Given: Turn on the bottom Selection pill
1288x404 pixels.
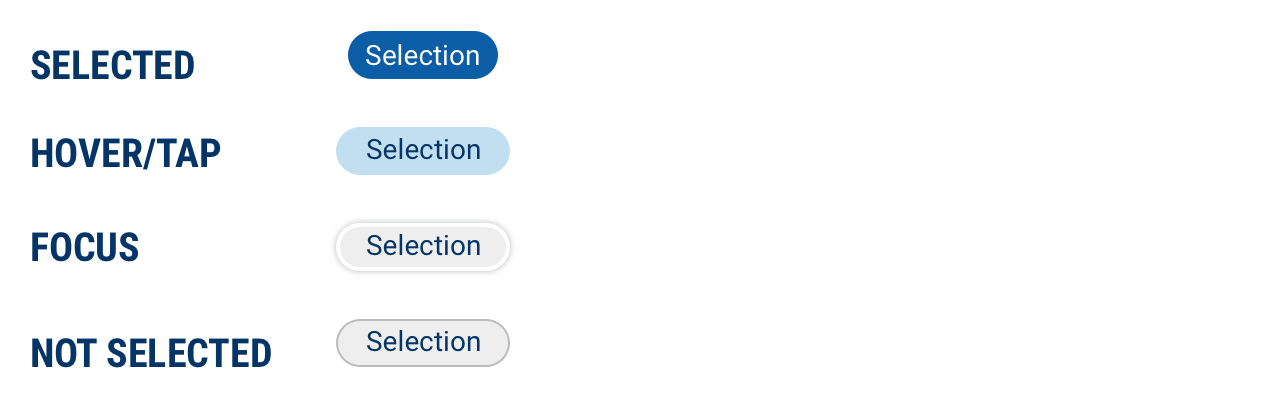Looking at the screenshot, I should pyautogui.click(x=422, y=343).
